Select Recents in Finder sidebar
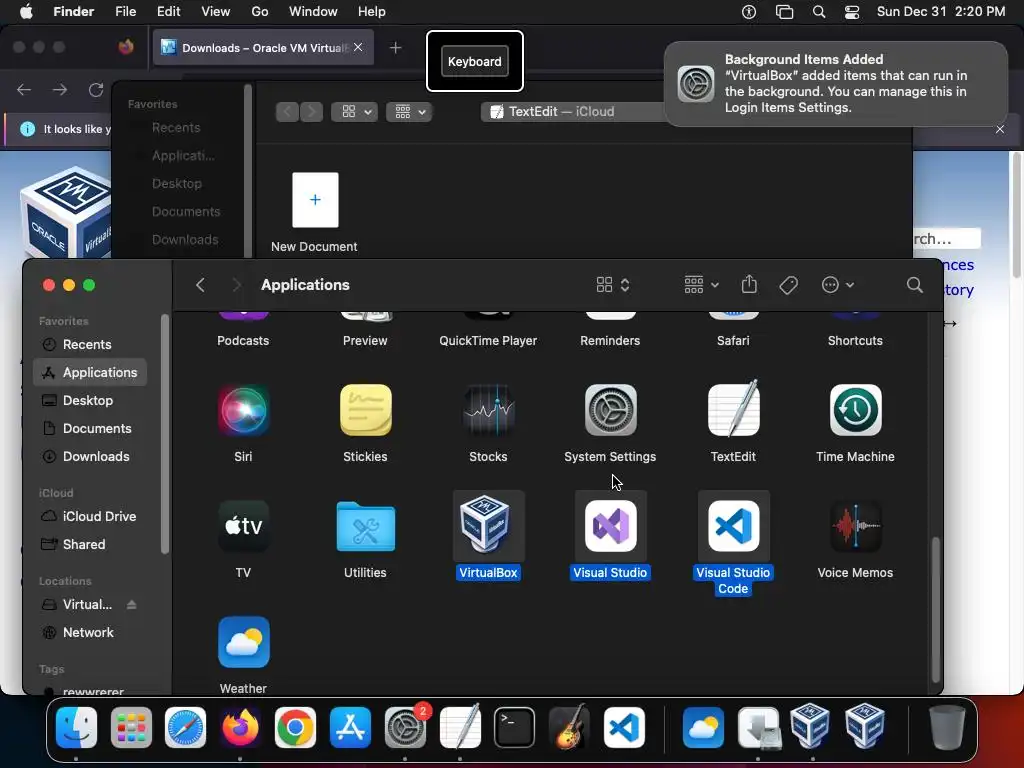The height and width of the screenshot is (768, 1024). [x=90, y=344]
